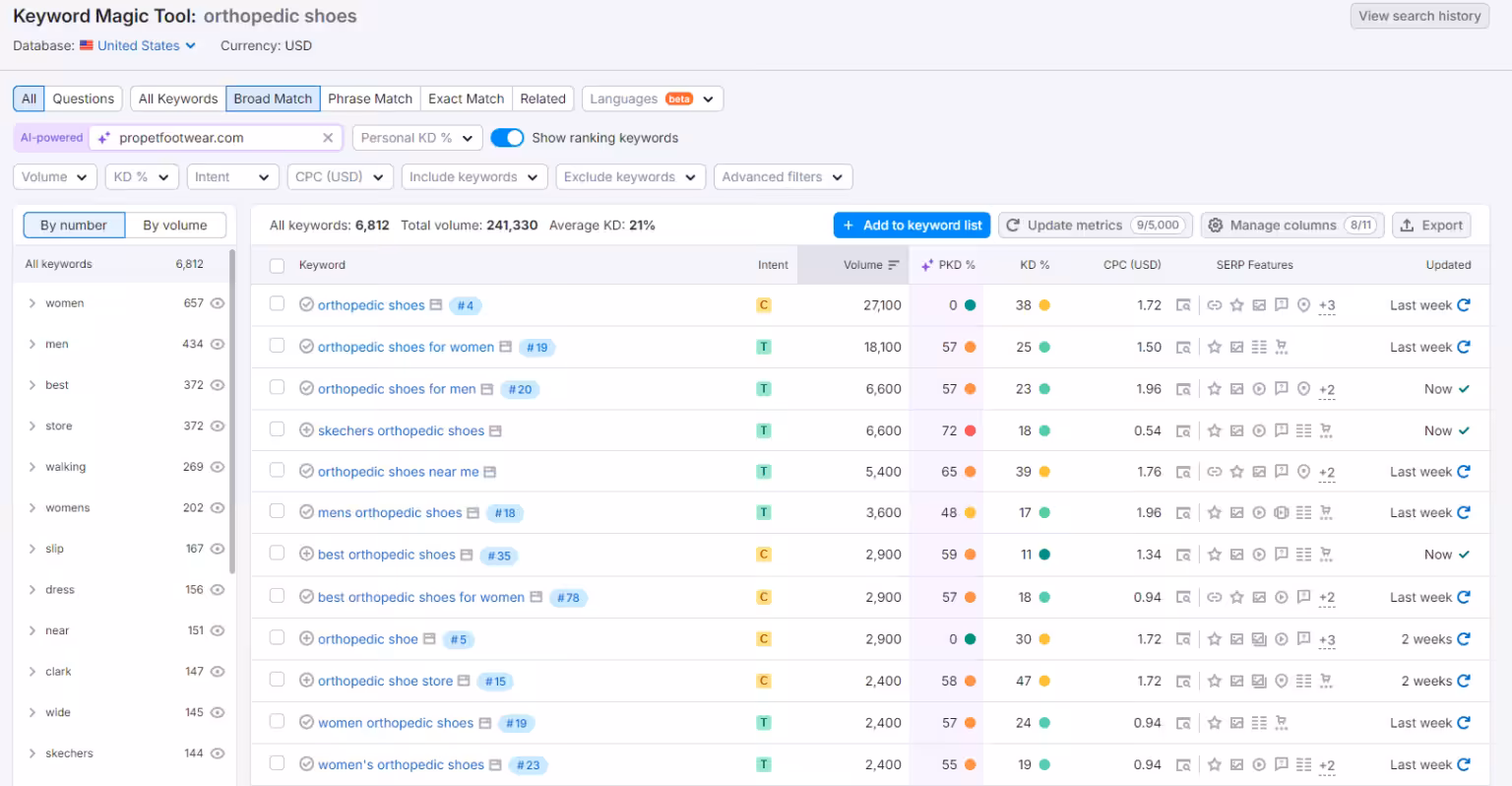The image size is (1512, 786).
Task: Select the Phrase Match tab
Action: (x=370, y=98)
